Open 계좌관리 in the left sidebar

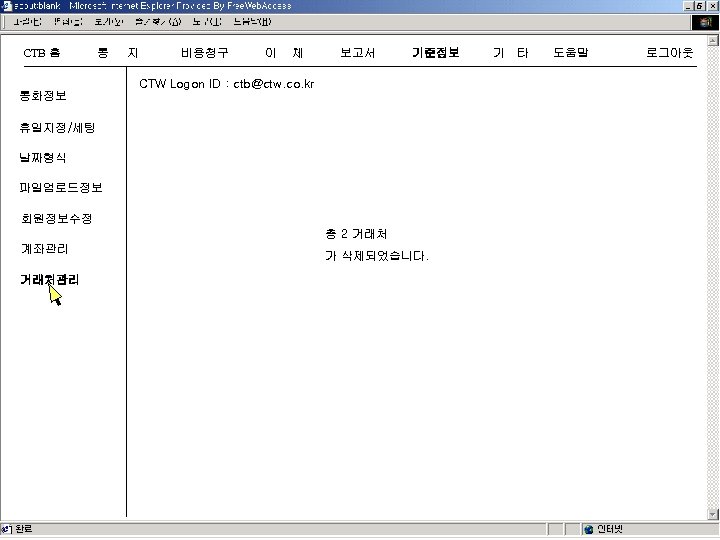coord(45,248)
